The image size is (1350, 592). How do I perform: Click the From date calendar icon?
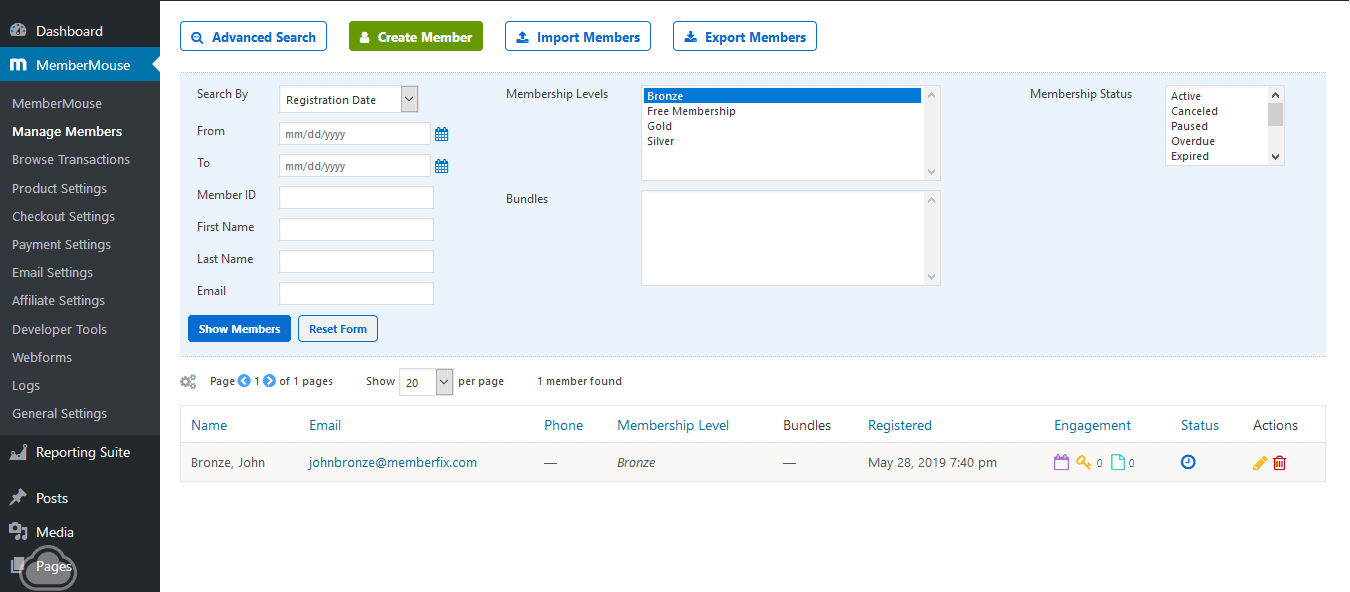441,134
